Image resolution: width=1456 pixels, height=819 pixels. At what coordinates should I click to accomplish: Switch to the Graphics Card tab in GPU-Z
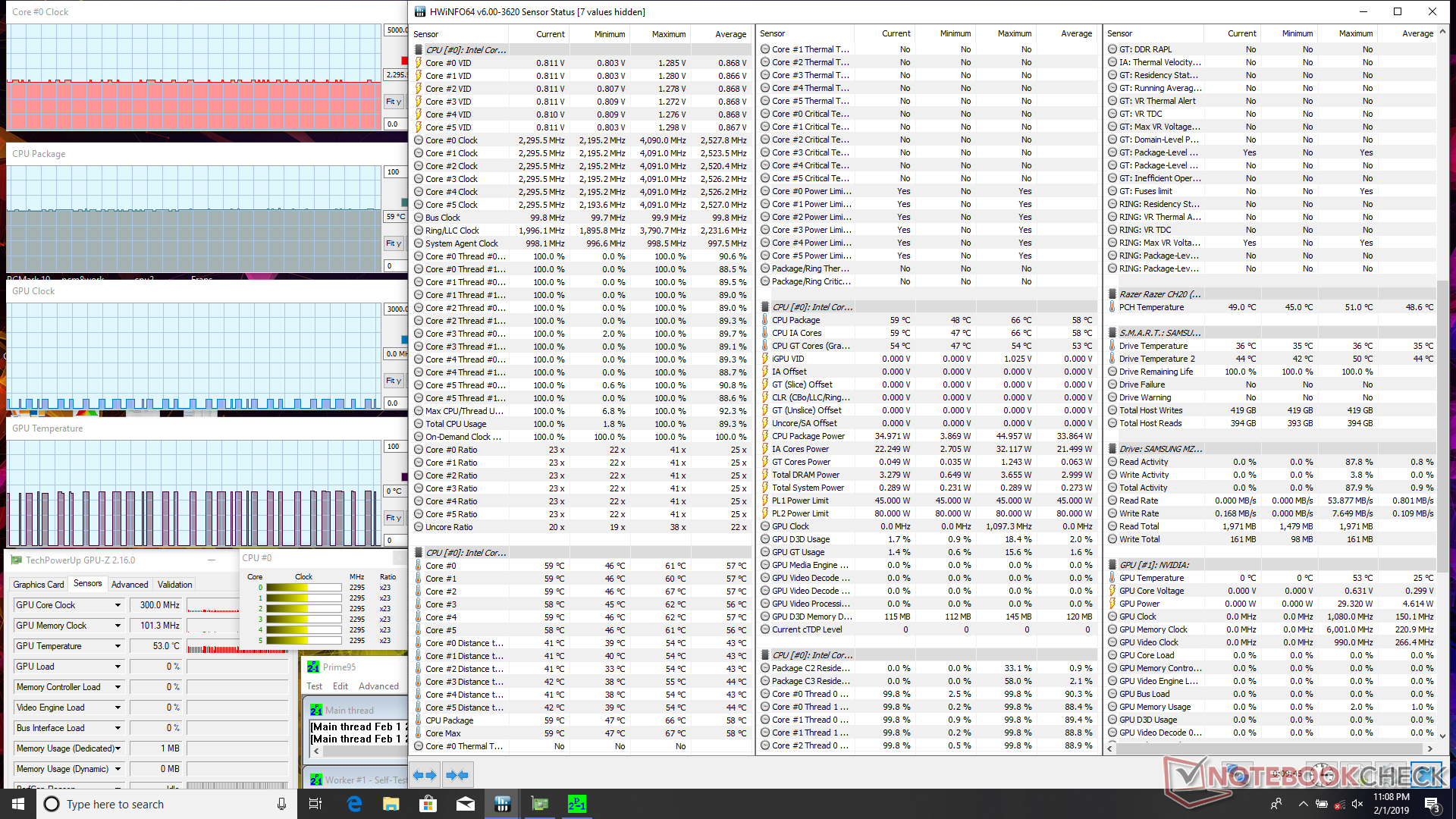39,585
